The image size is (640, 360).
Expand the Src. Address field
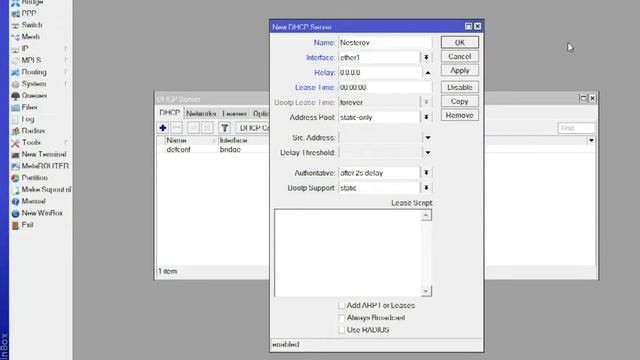click(427, 138)
